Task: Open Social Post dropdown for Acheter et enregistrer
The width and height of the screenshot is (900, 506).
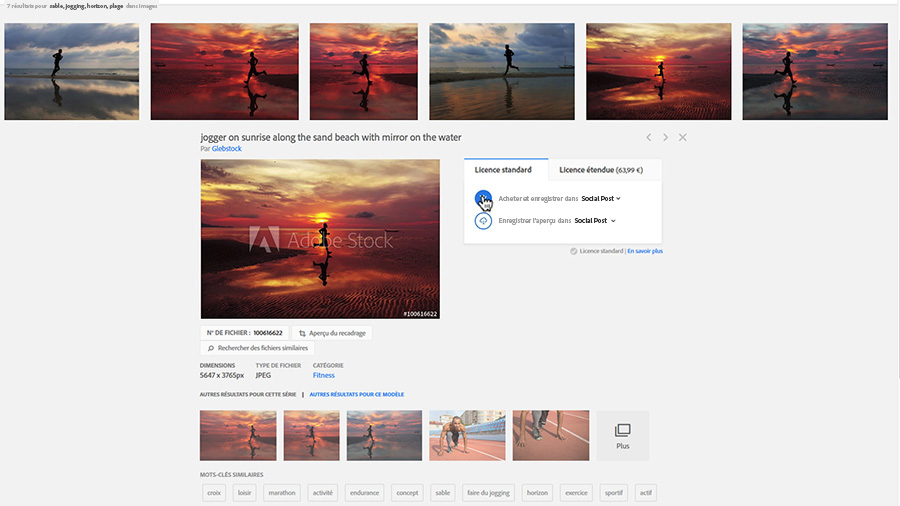Action: pyautogui.click(x=601, y=198)
